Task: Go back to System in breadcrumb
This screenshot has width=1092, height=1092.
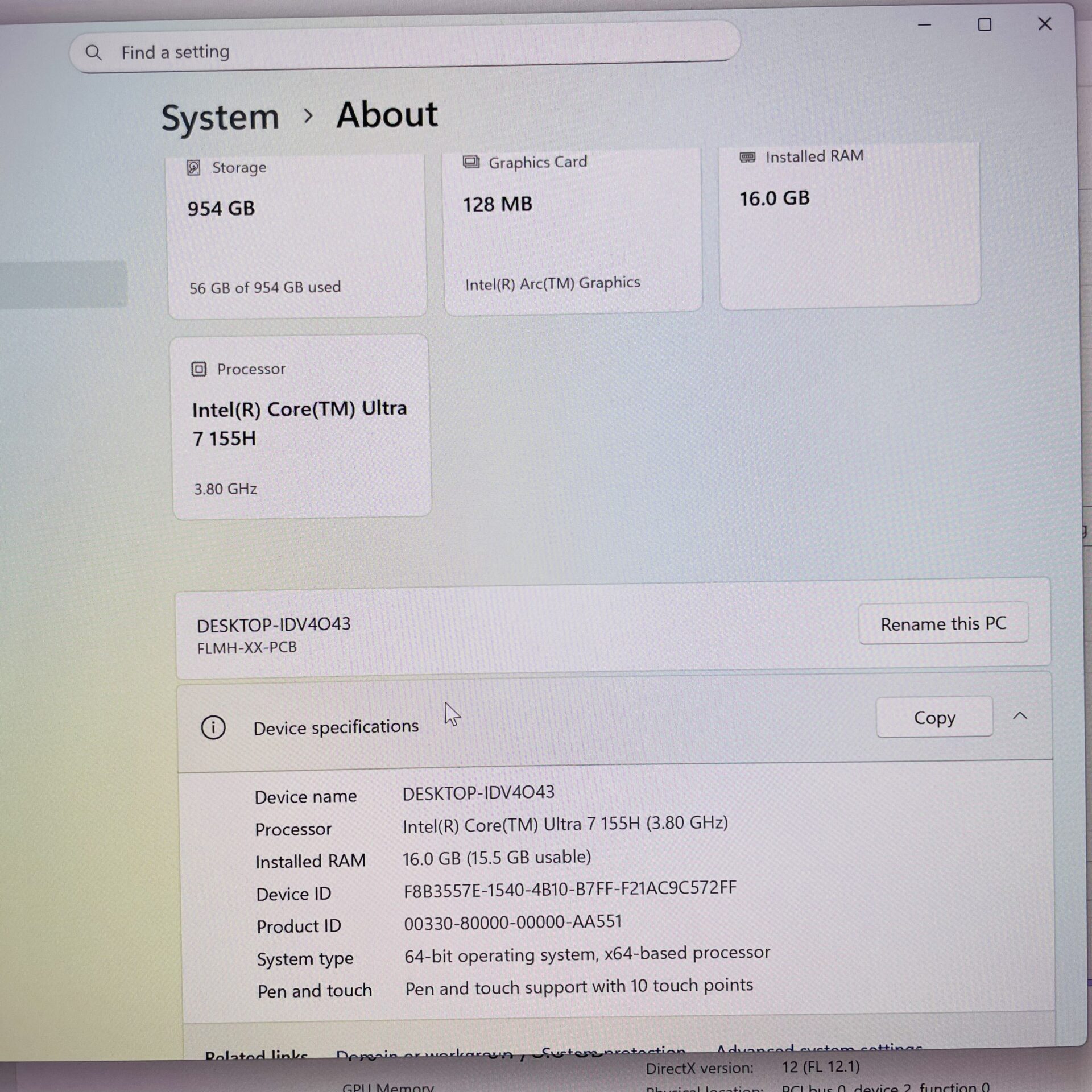Action: point(220,118)
